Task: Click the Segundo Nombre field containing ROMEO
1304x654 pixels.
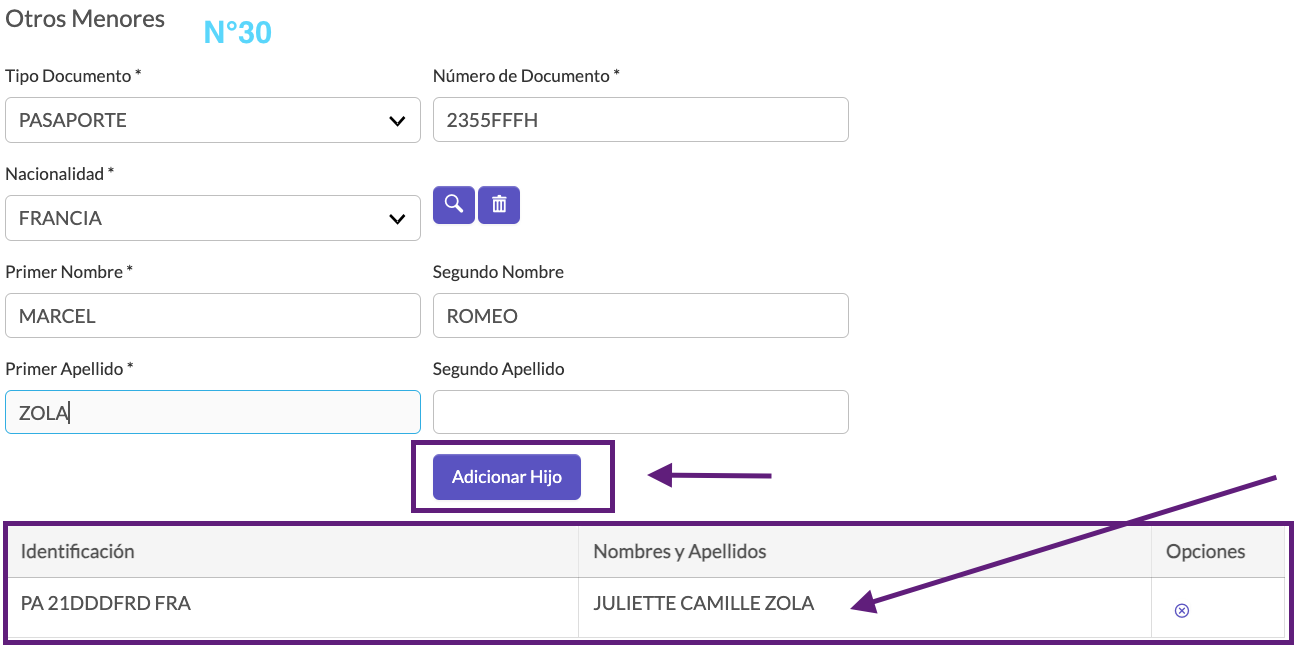Action: [641, 316]
